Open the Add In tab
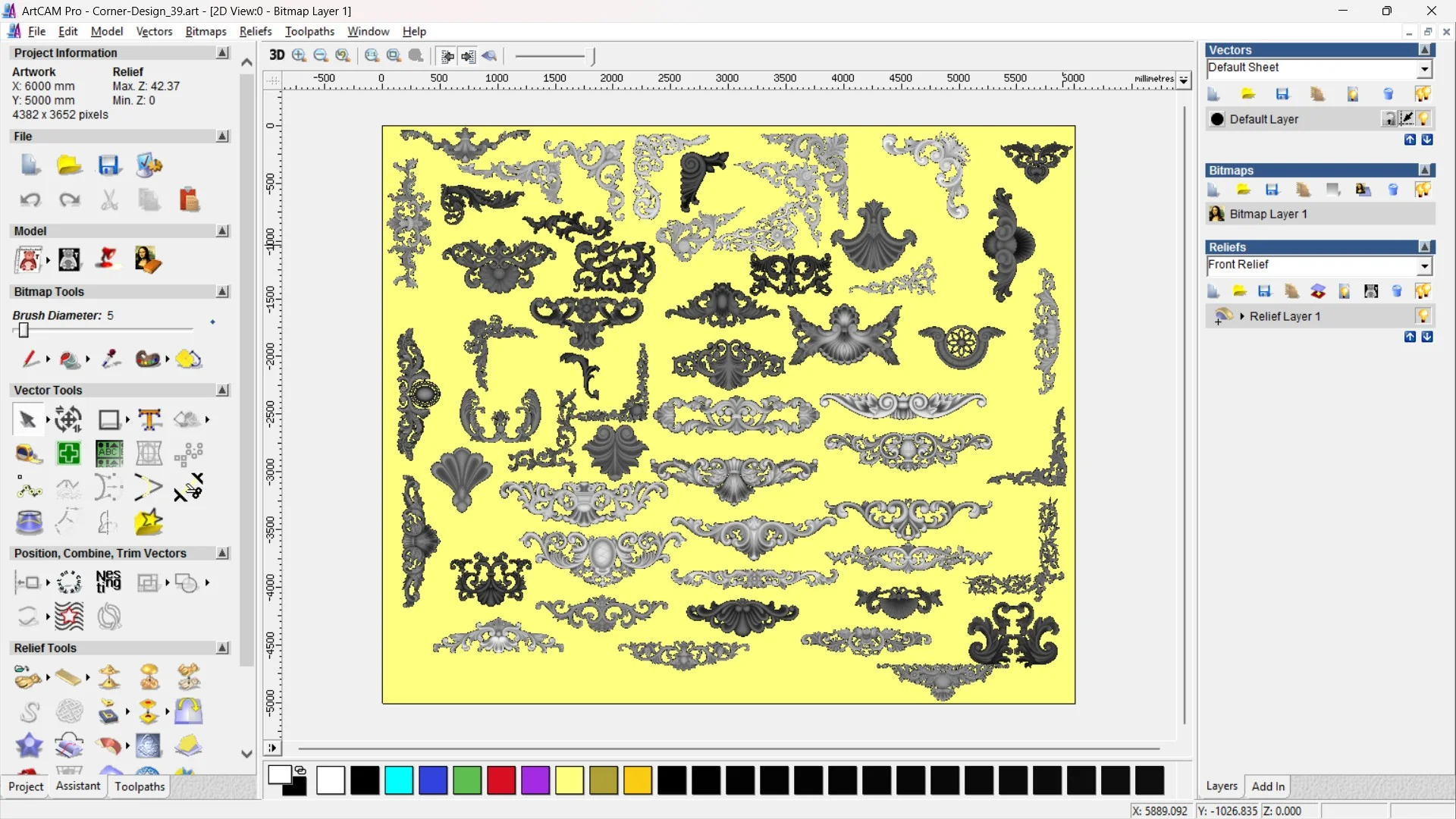 1267,786
